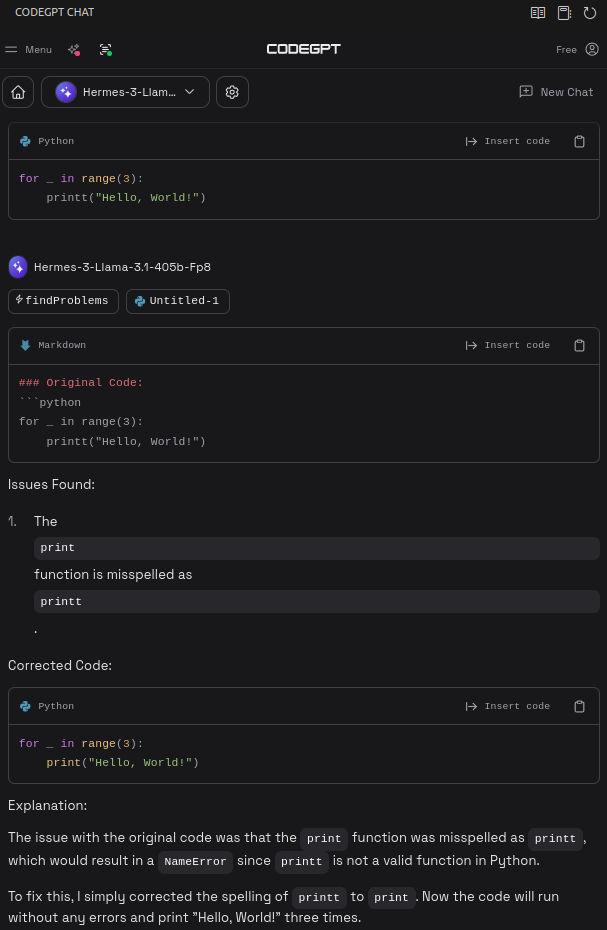Start a New Chat
607x930 pixels.
[x=555, y=92]
